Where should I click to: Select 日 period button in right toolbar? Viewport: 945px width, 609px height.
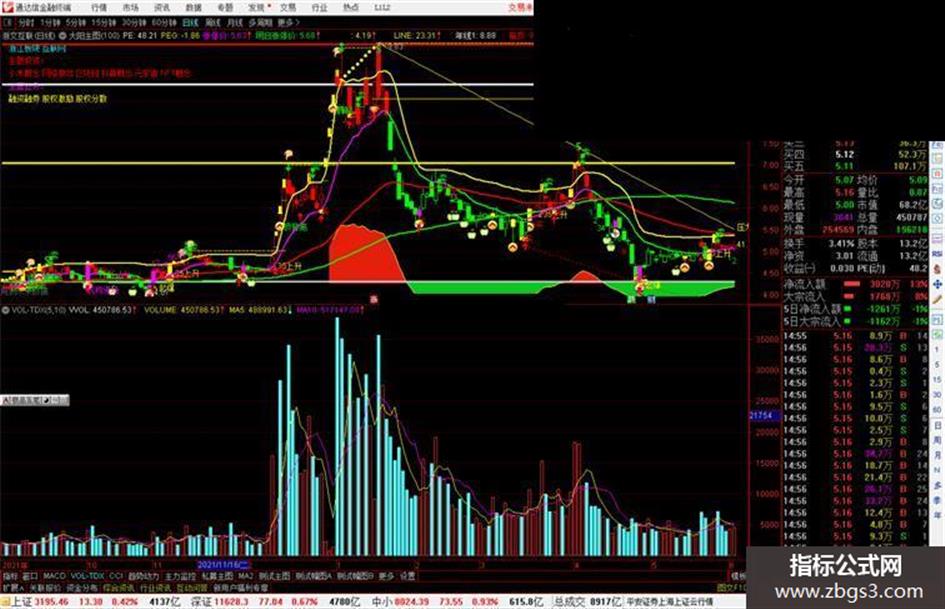937,425
